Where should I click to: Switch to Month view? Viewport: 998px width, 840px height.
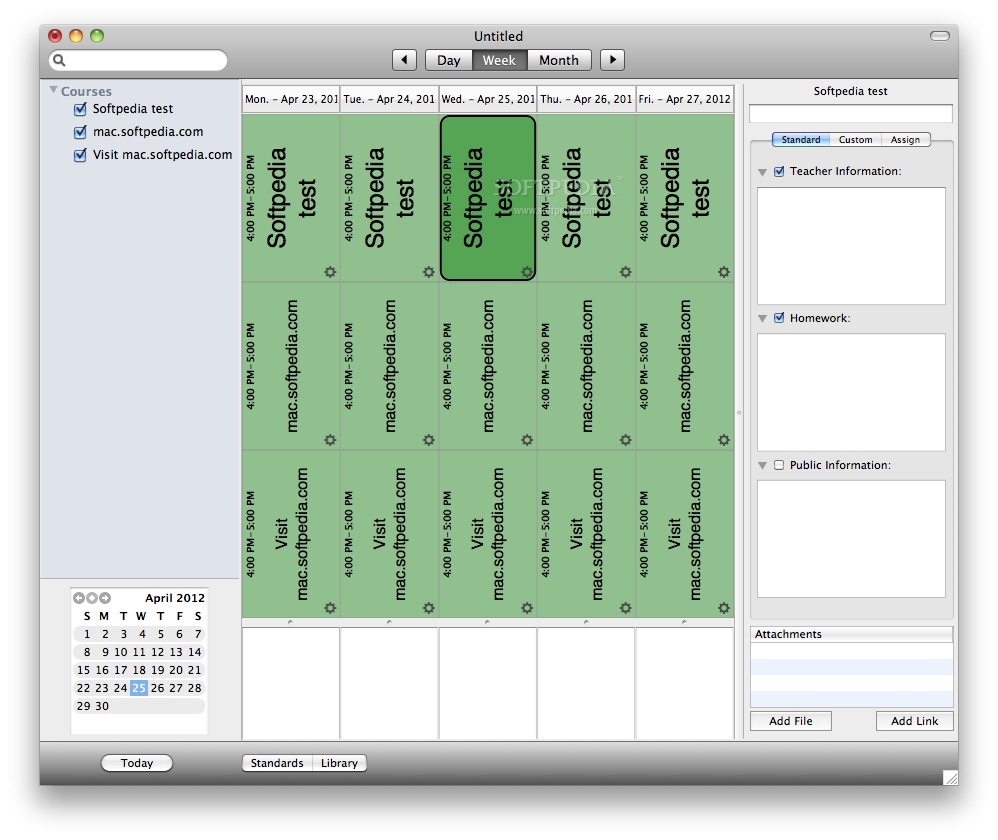[559, 60]
